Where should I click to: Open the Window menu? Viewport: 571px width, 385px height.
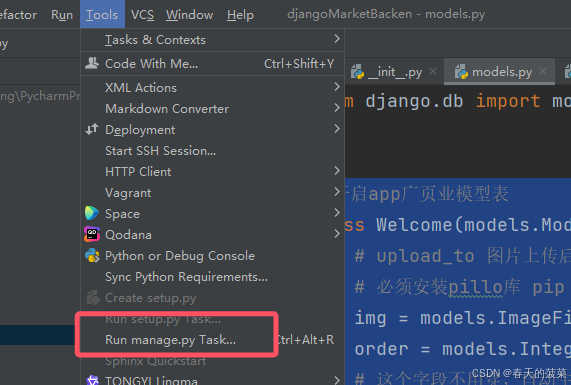189,15
